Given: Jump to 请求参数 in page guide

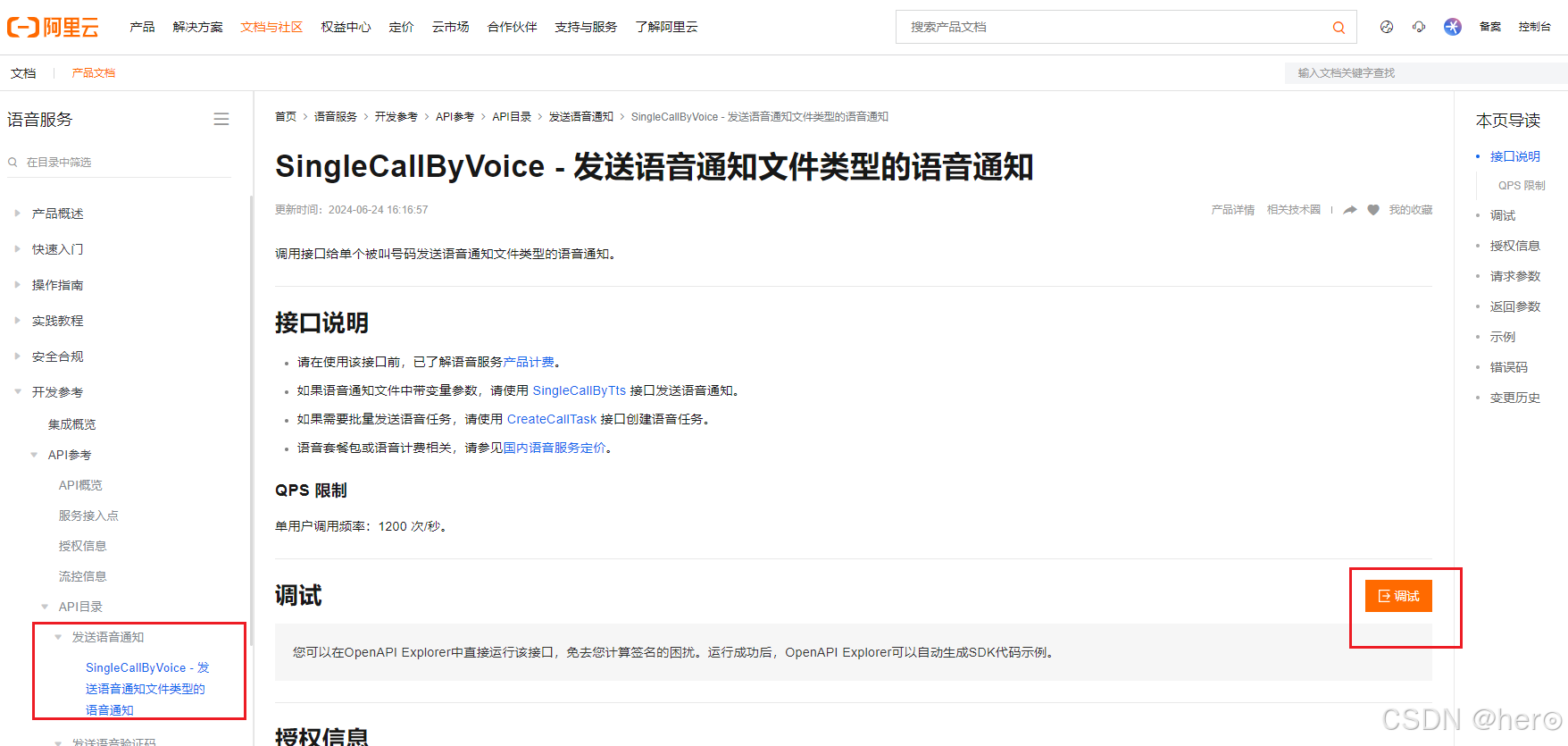Looking at the screenshot, I should [x=1514, y=276].
